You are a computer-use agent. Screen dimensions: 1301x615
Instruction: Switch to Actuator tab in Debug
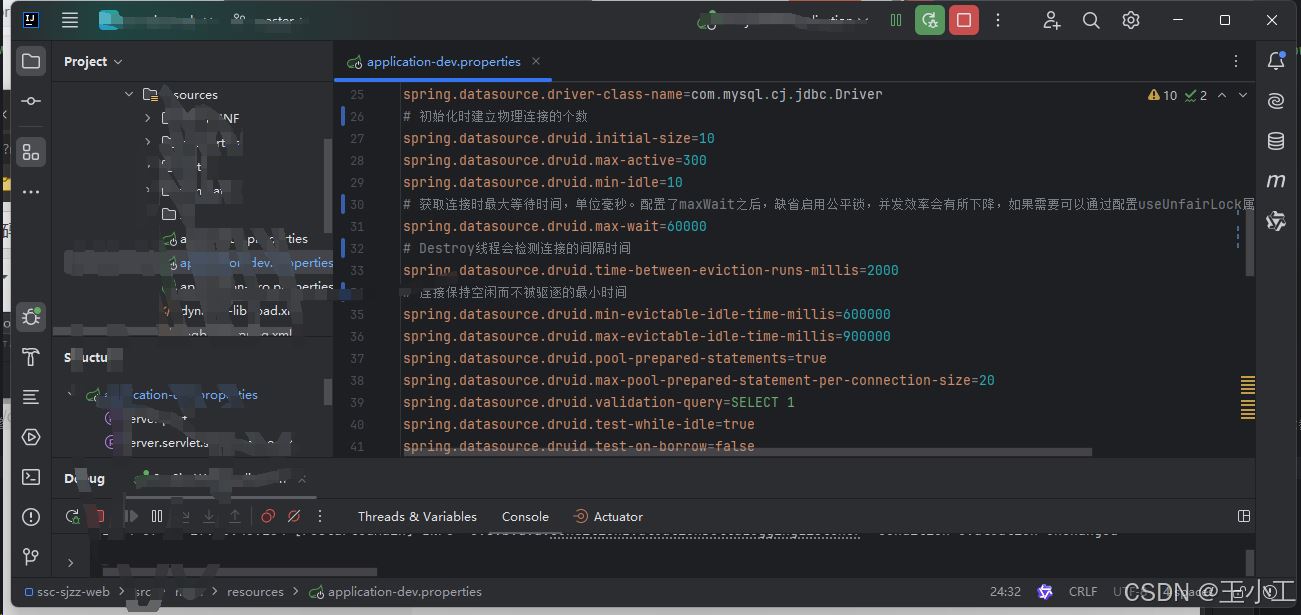tap(608, 517)
